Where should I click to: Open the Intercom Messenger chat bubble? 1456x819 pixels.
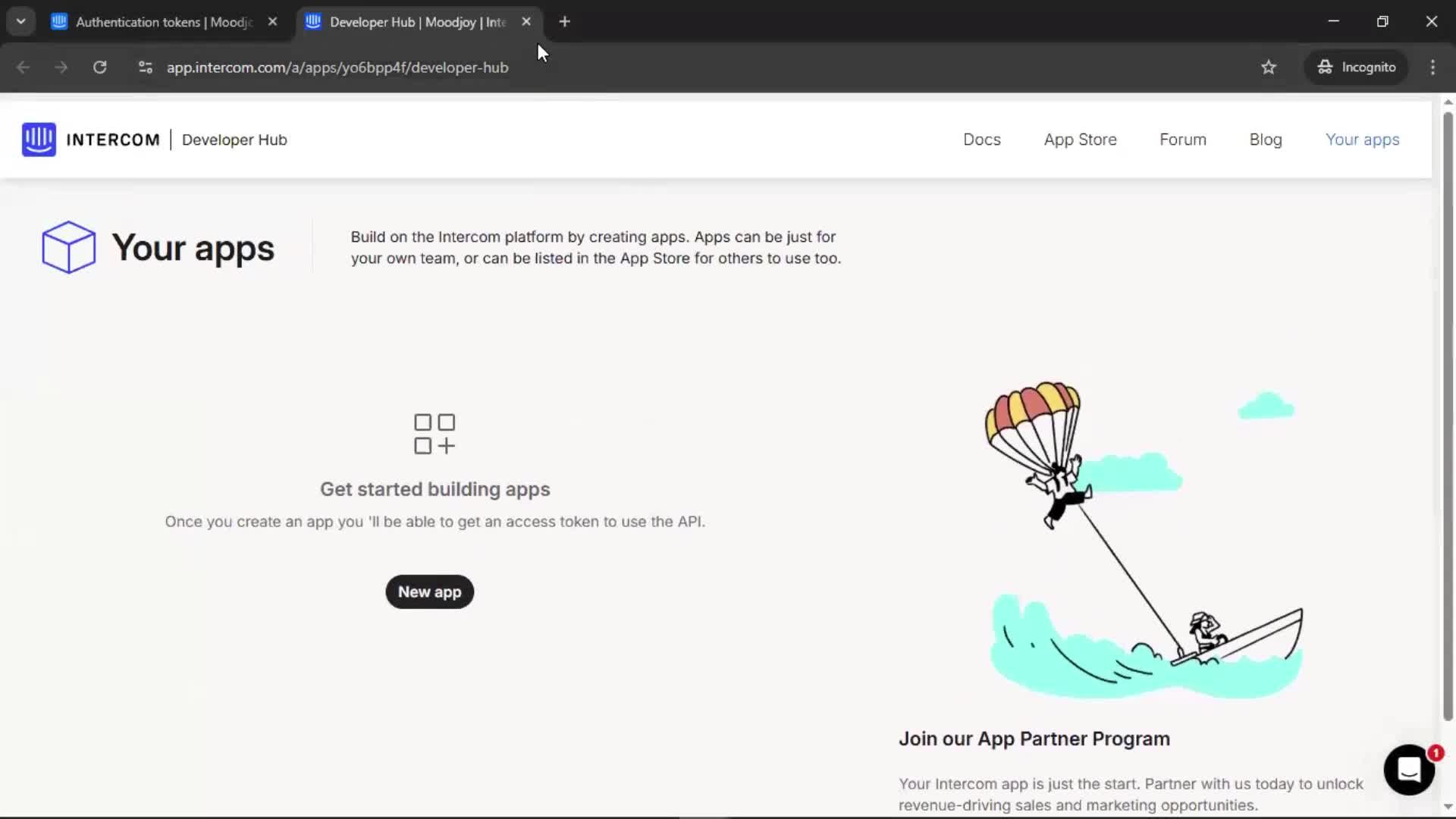[1409, 770]
